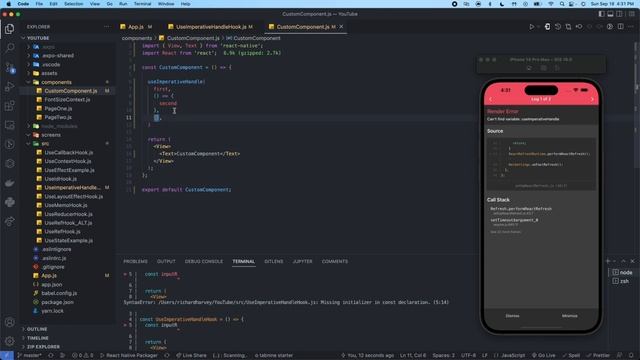This screenshot has width=640, height=360.
Task: Click the circled arrow icon in editor toolbar
Action: pyautogui.click(x=610, y=27)
